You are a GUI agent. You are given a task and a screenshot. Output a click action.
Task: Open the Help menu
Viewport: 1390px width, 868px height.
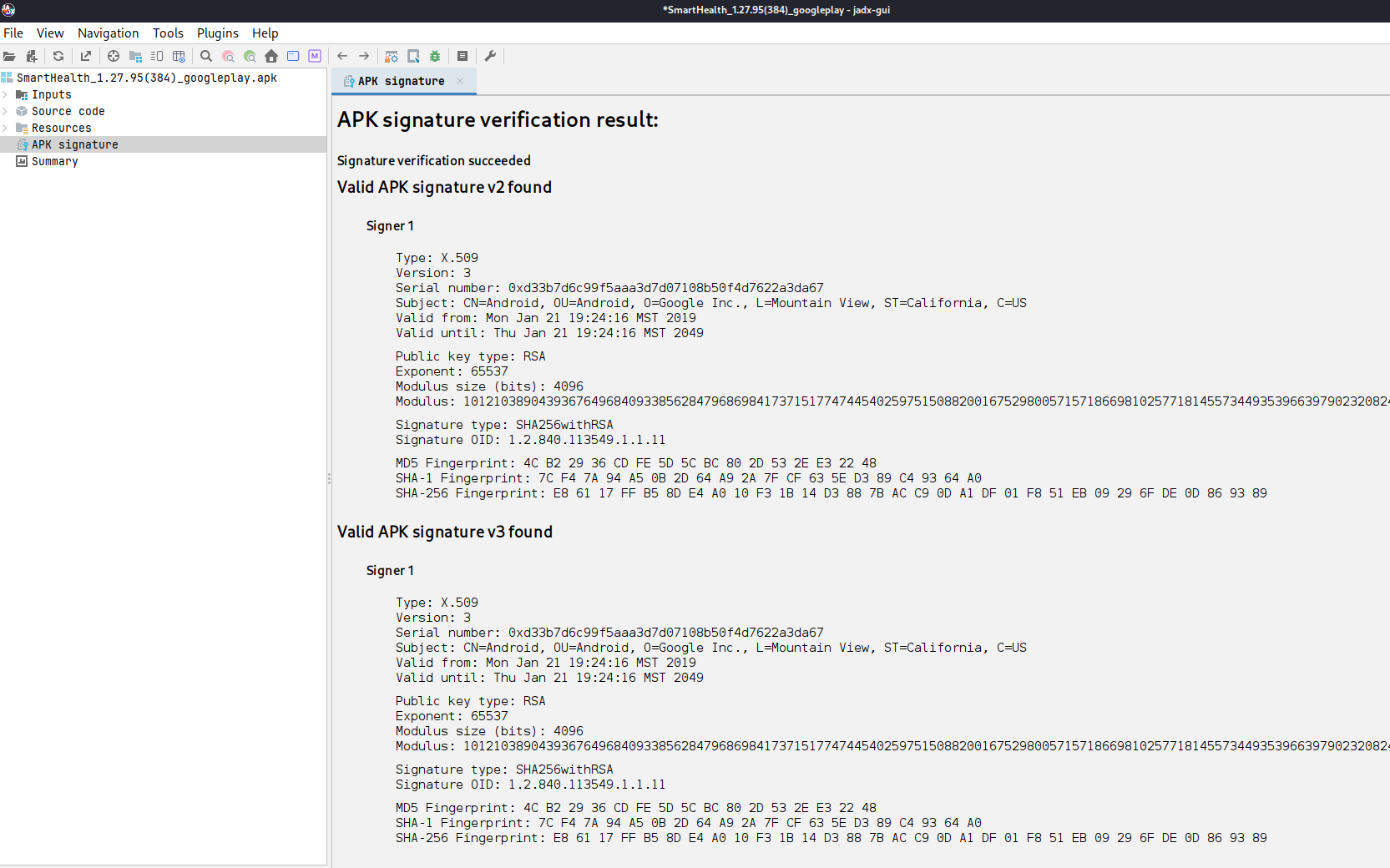(x=265, y=33)
